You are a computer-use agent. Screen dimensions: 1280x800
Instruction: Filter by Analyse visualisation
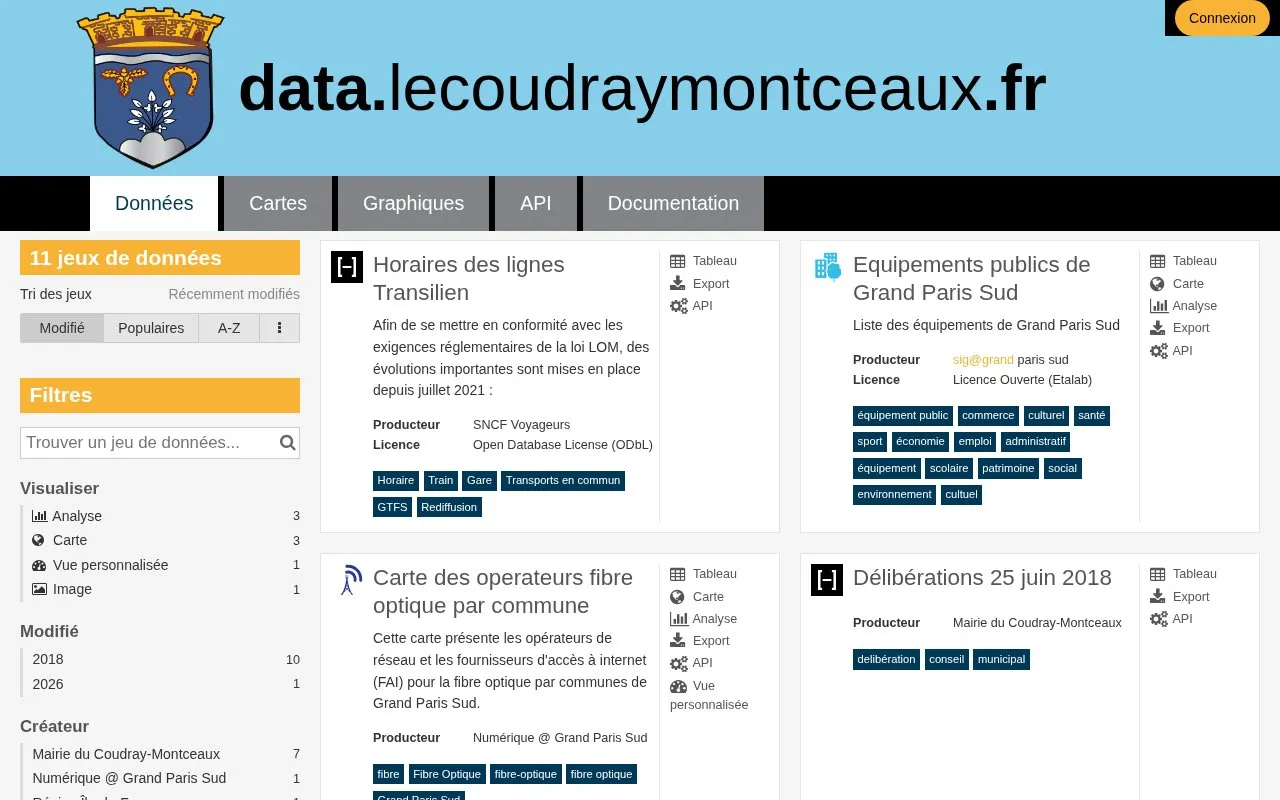point(166,516)
